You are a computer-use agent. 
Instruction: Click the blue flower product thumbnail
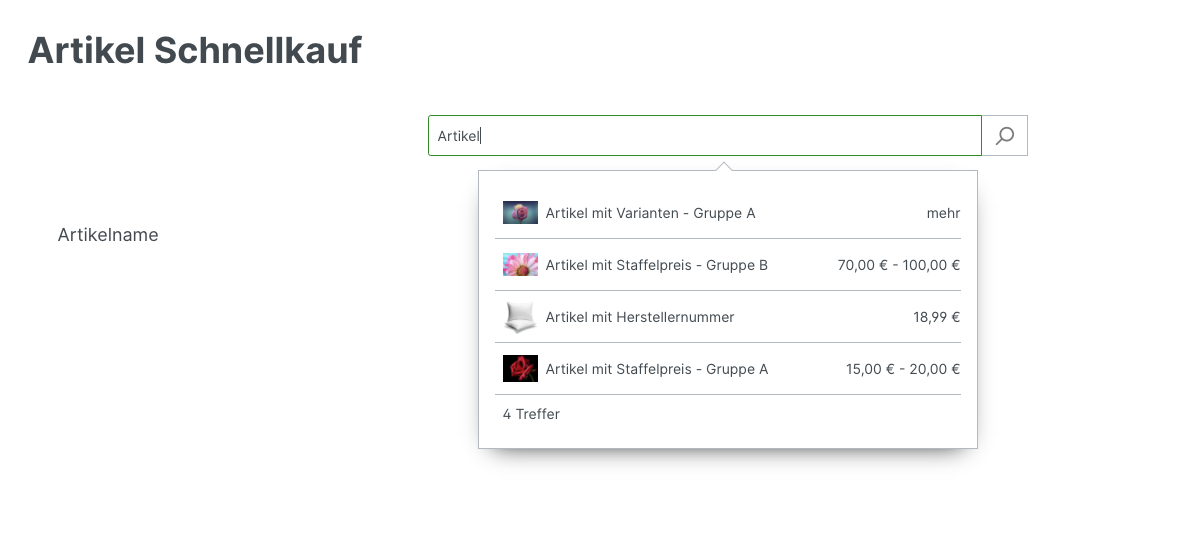(520, 213)
